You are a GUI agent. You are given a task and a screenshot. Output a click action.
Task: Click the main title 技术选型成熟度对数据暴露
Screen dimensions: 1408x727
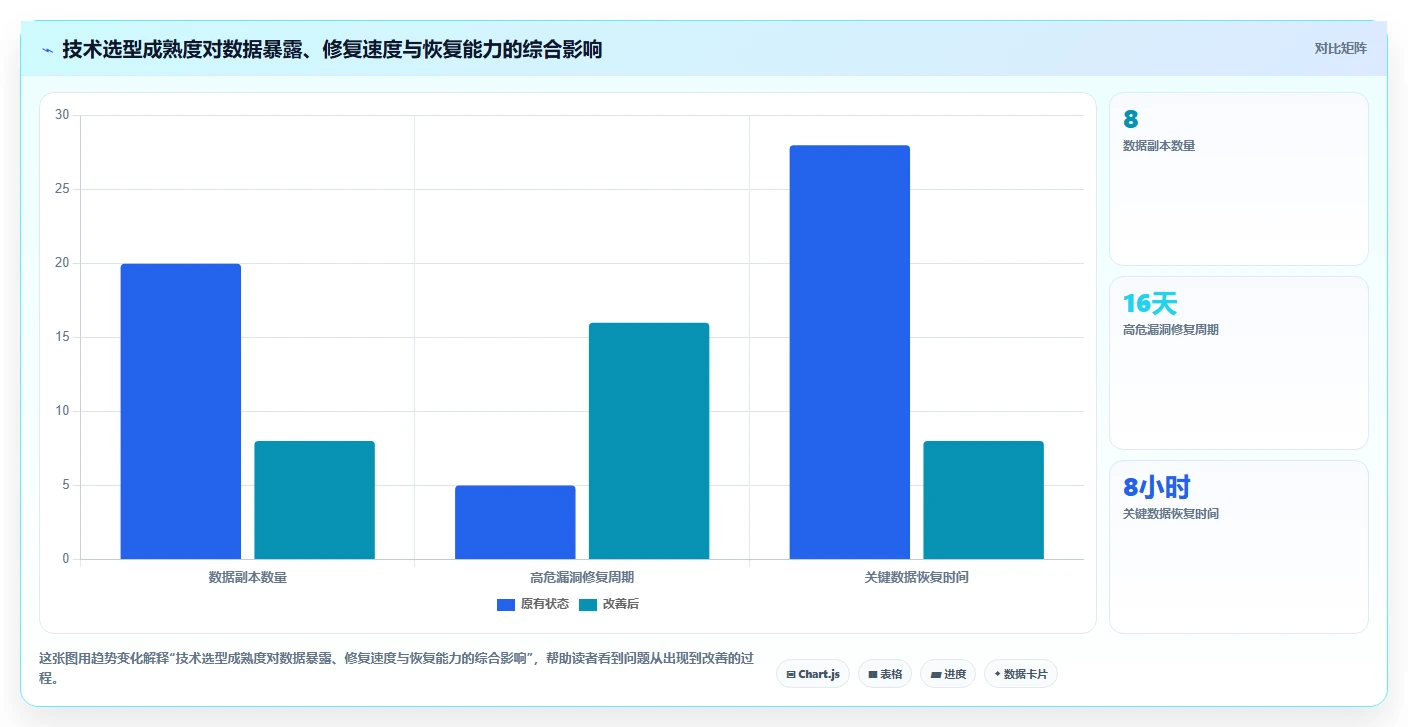[332, 49]
